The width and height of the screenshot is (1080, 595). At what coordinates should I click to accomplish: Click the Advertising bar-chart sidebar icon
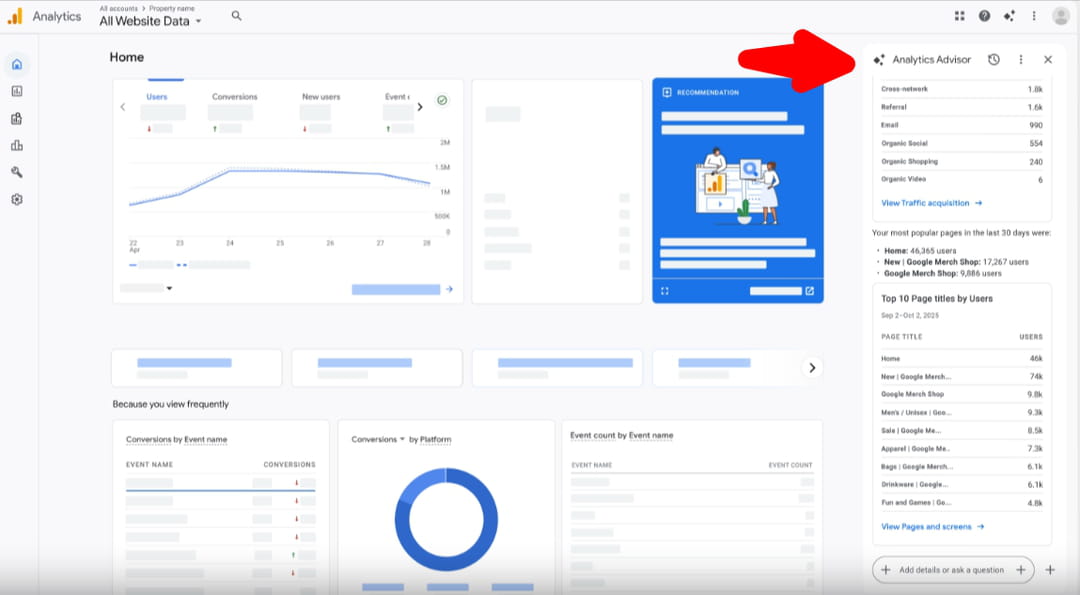tap(17, 145)
